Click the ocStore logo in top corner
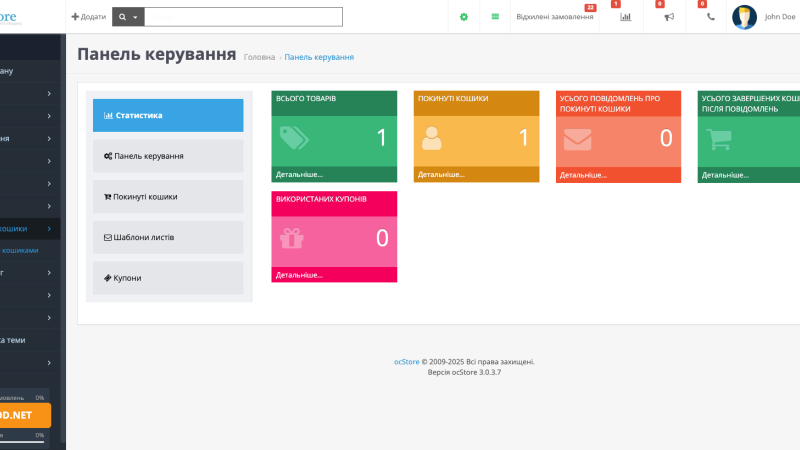 (9, 17)
